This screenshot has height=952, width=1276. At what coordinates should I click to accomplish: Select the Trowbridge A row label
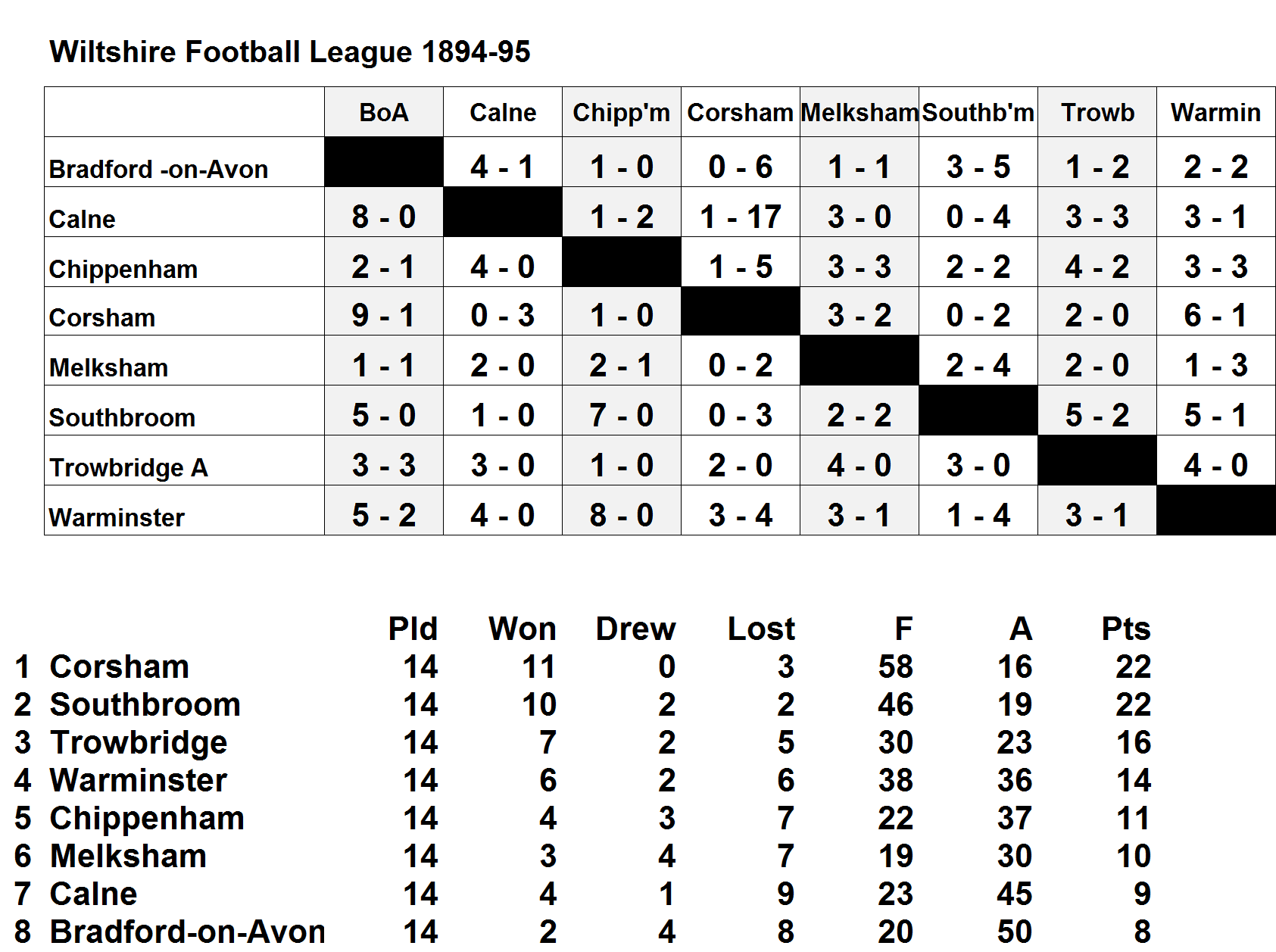129,467
